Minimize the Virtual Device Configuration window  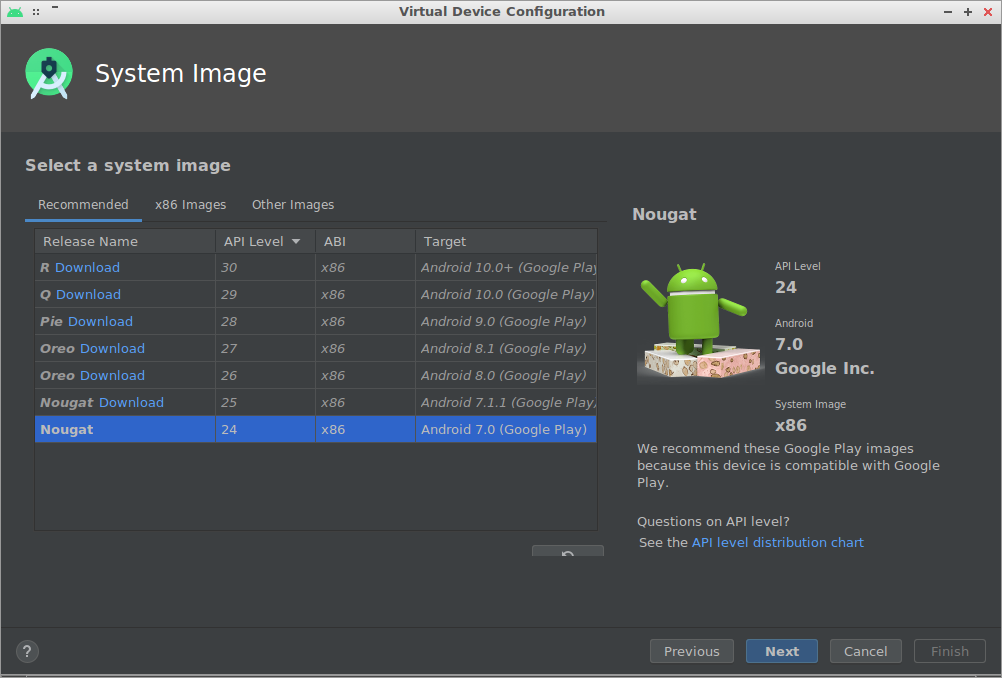coord(948,12)
